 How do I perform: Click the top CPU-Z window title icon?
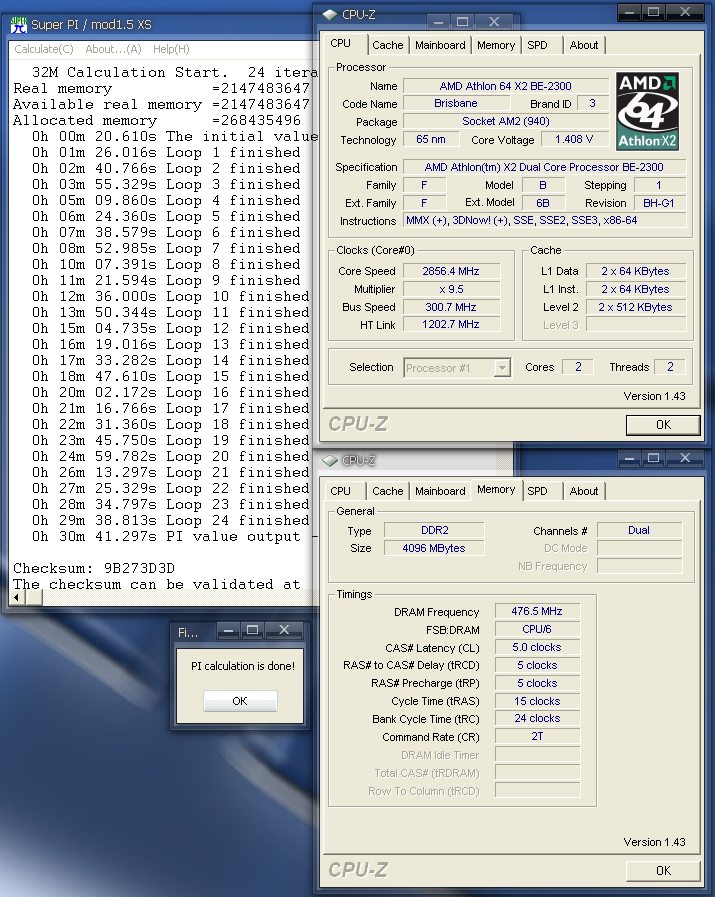point(330,15)
